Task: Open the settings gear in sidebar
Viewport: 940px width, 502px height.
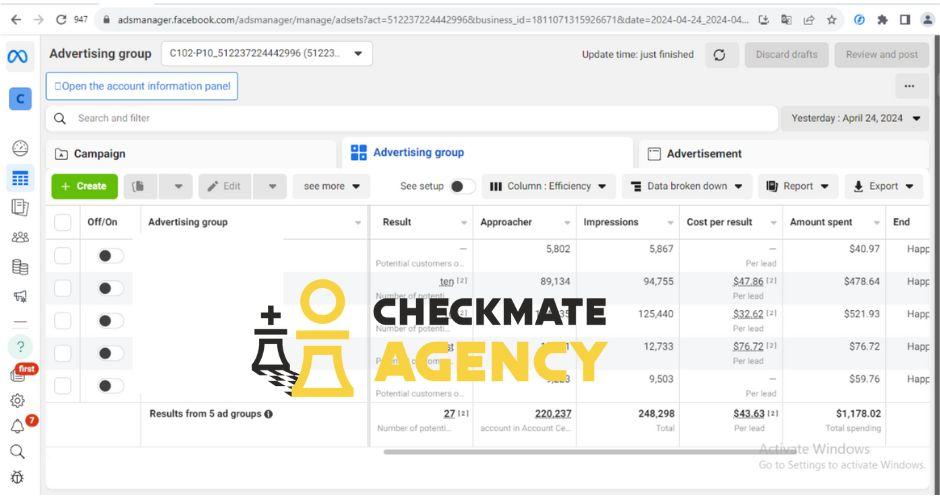Action: pyautogui.click(x=17, y=400)
